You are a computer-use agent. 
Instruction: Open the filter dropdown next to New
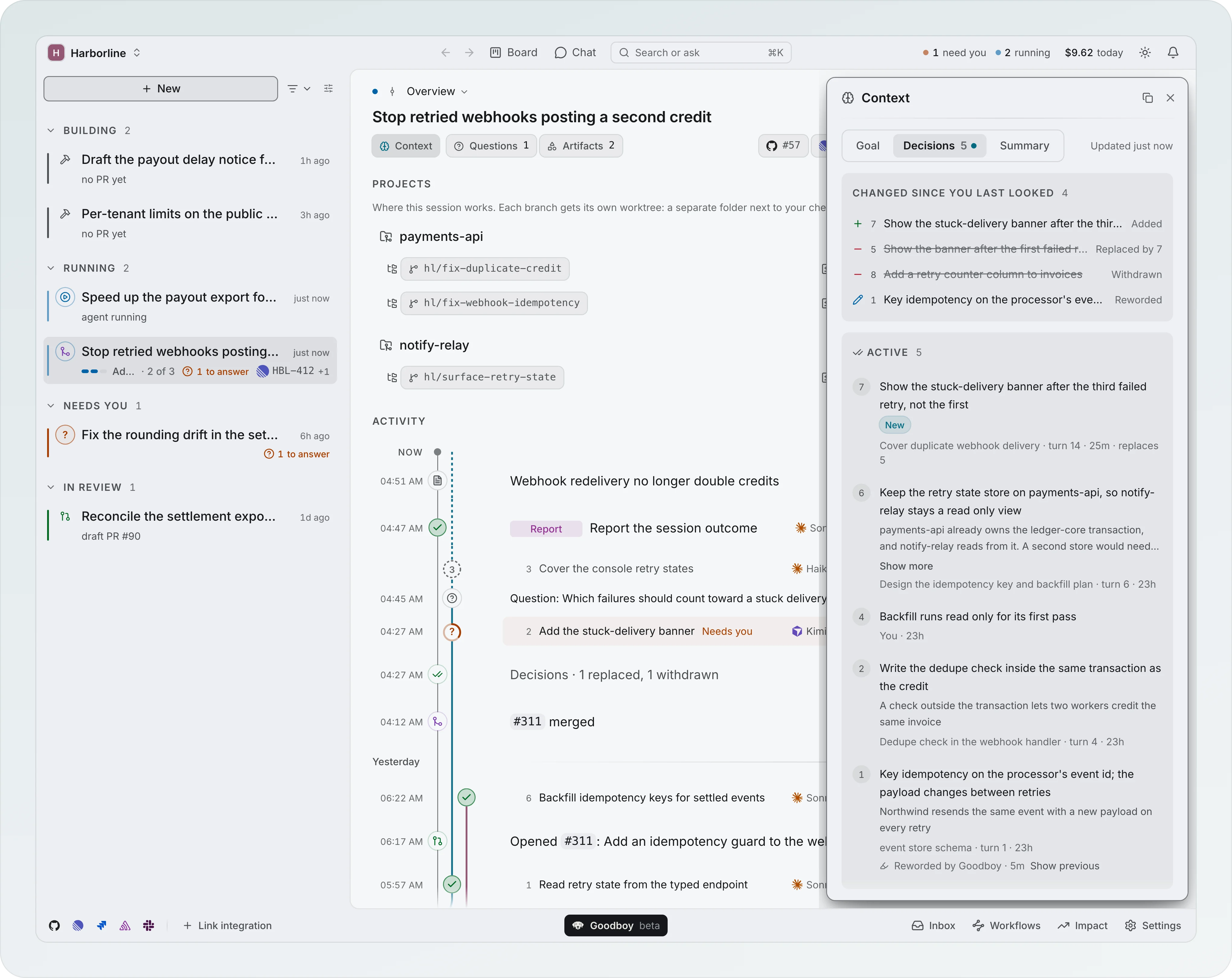[x=299, y=88]
